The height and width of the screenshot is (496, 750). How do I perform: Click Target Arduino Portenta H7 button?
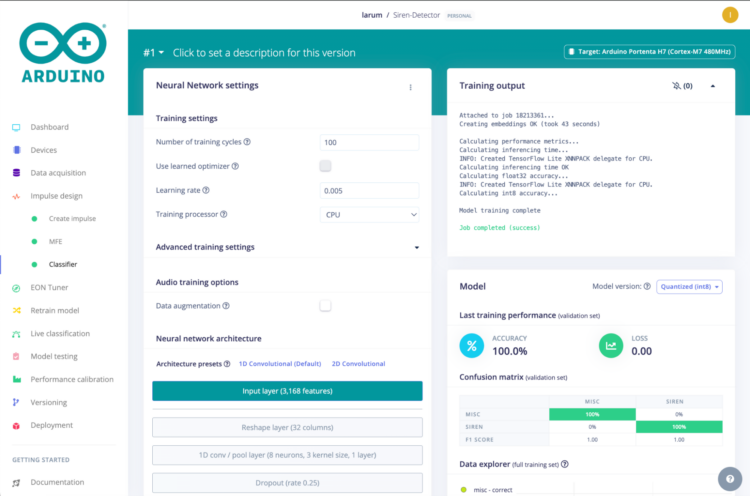[650, 52]
